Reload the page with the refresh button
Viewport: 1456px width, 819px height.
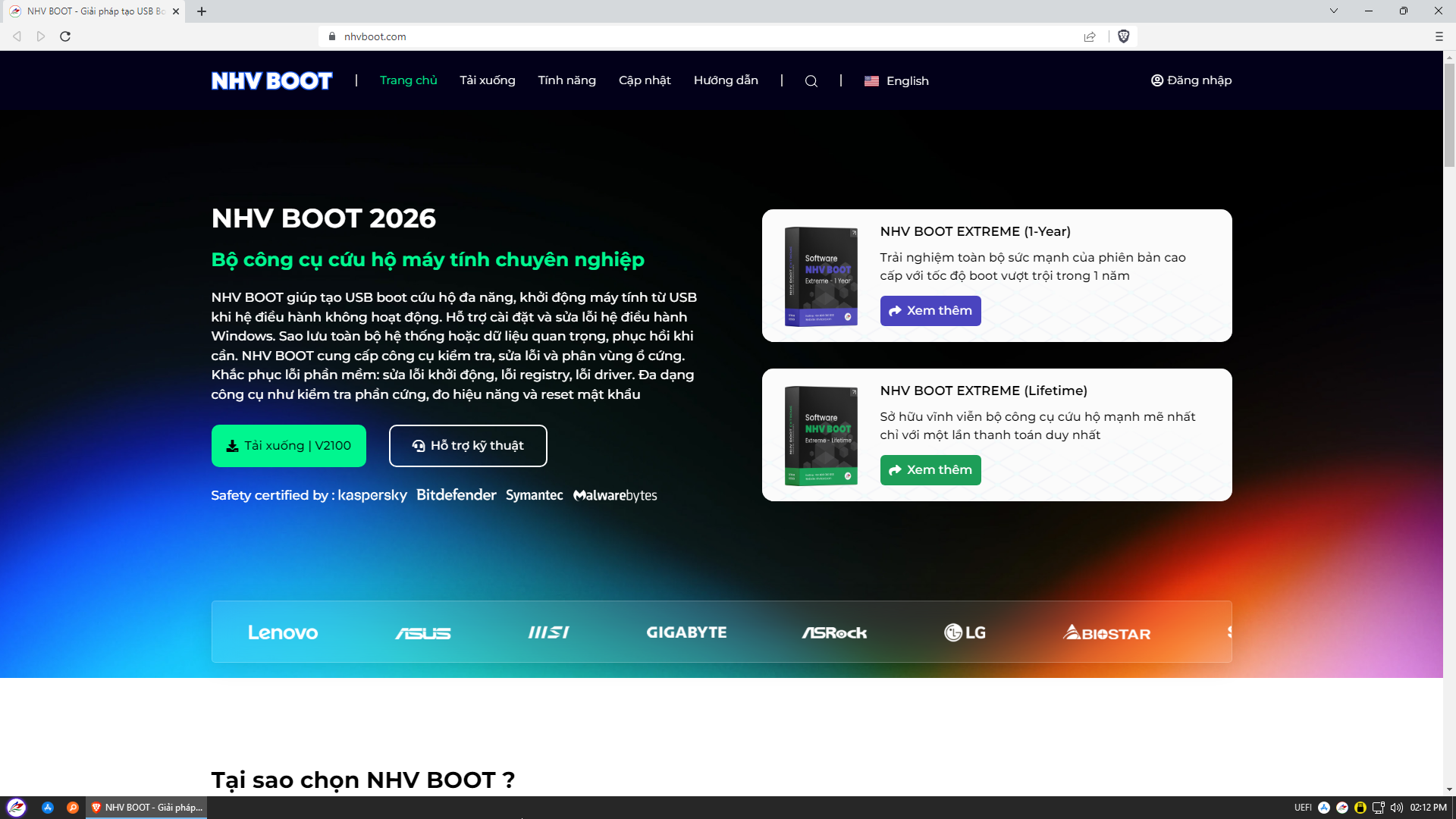pos(67,36)
